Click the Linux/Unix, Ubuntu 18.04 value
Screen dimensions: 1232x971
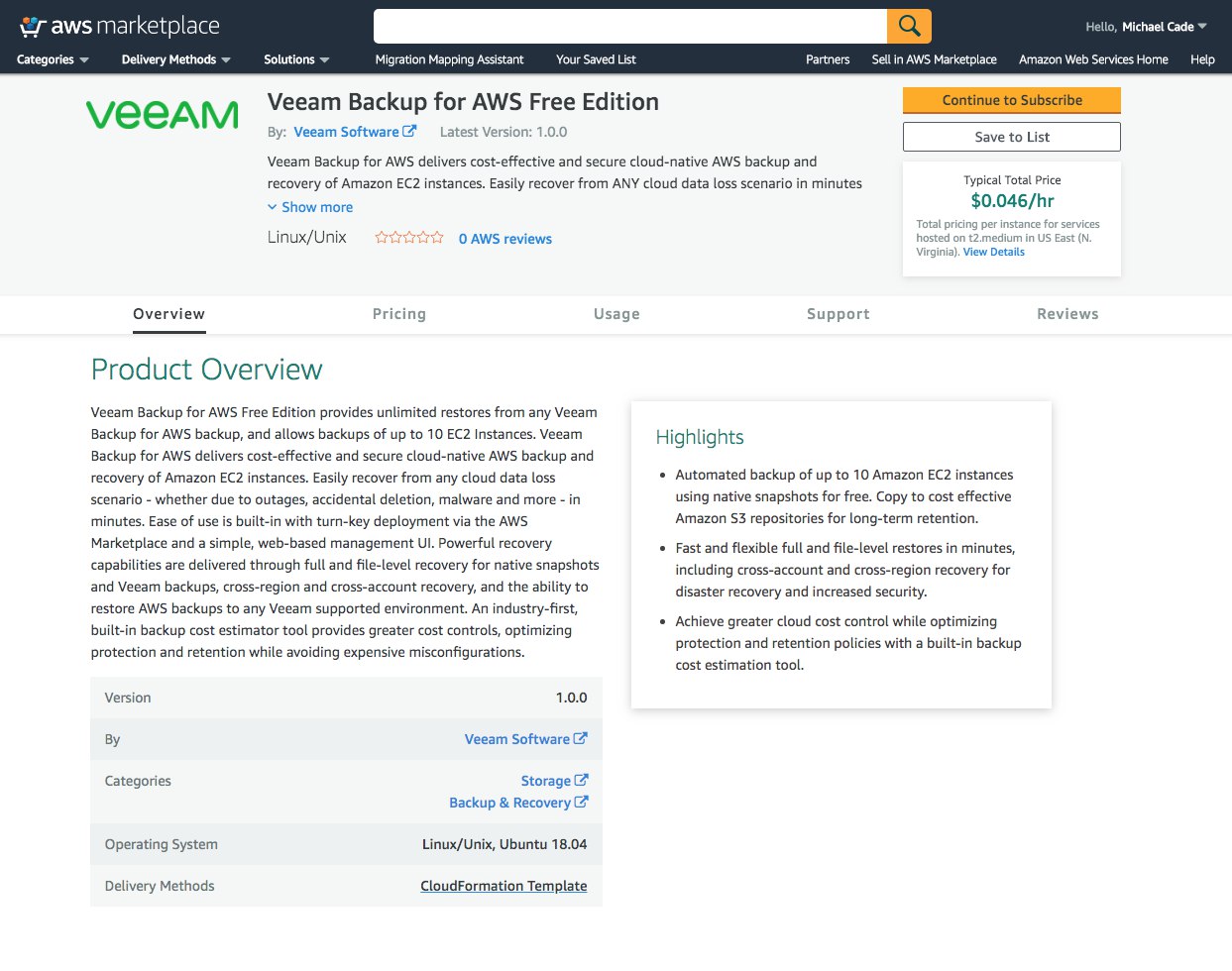(504, 844)
